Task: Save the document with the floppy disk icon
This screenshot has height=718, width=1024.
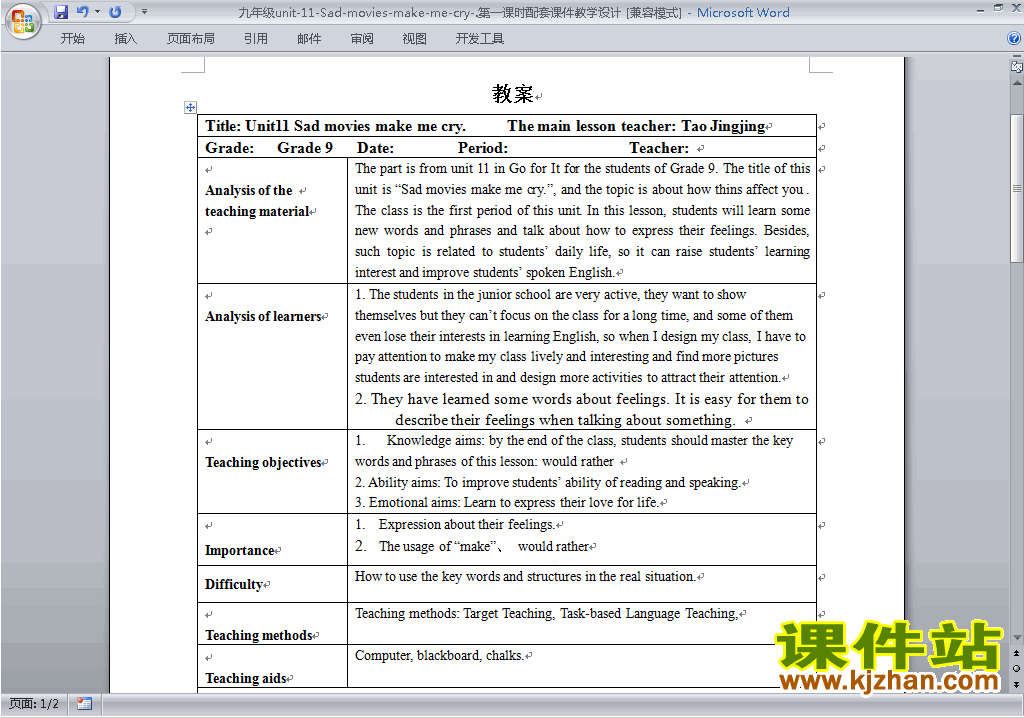Action: pyautogui.click(x=61, y=12)
